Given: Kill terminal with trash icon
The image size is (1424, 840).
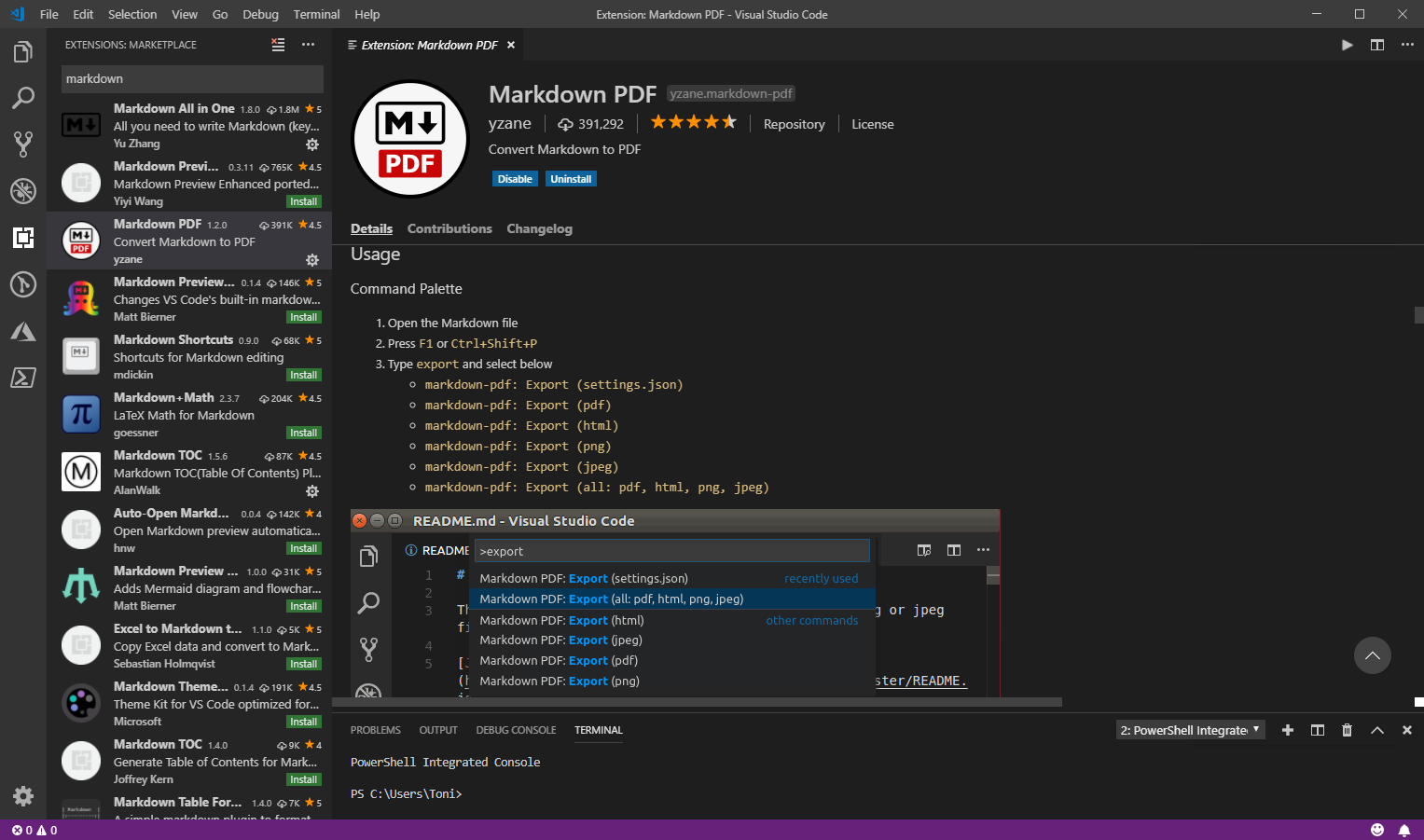Looking at the screenshot, I should pyautogui.click(x=1347, y=730).
